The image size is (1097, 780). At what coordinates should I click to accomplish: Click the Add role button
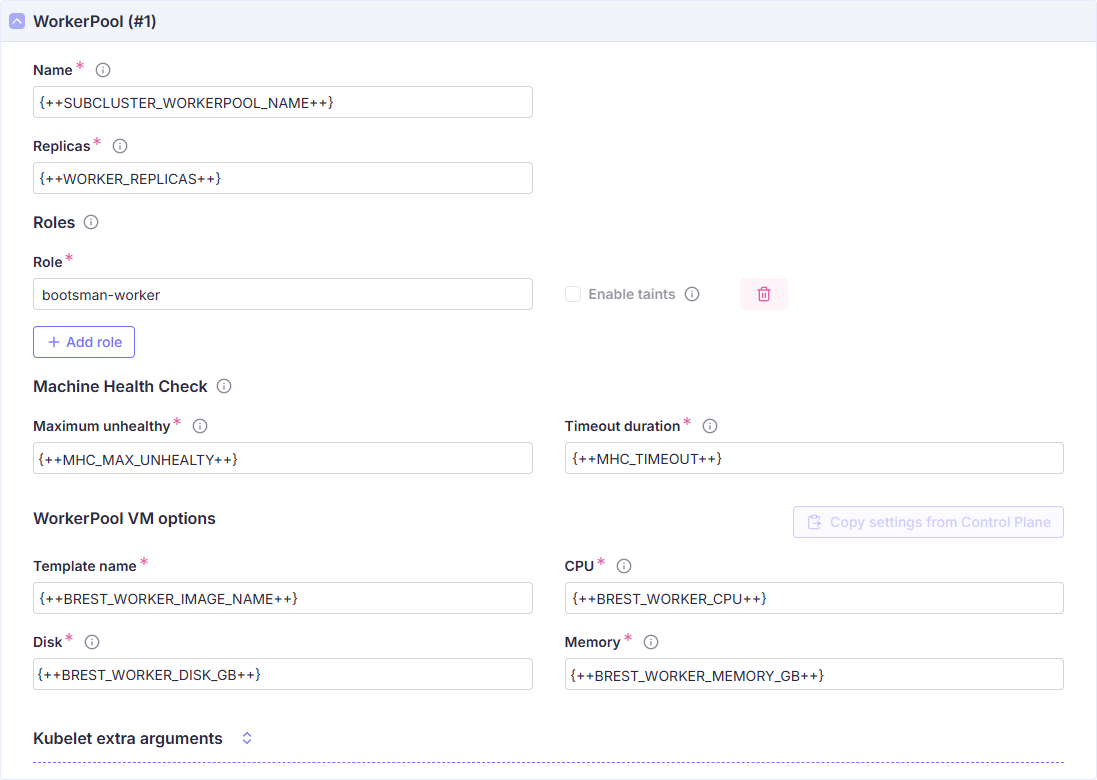[84, 341]
